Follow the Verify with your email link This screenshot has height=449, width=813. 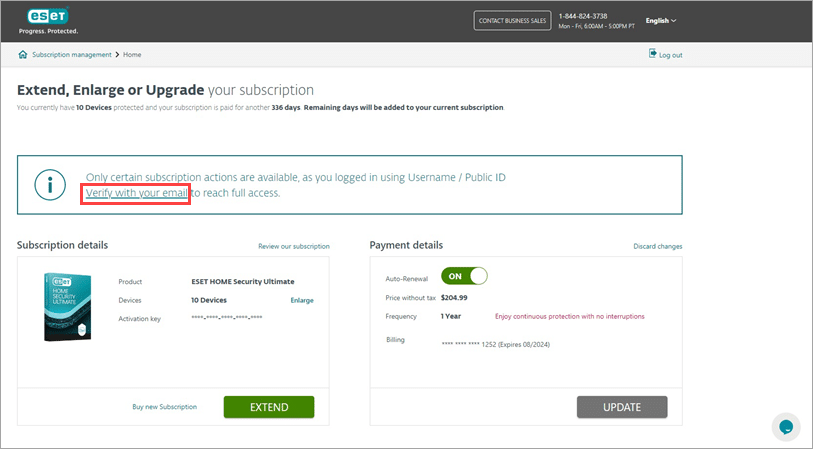tap(136, 192)
